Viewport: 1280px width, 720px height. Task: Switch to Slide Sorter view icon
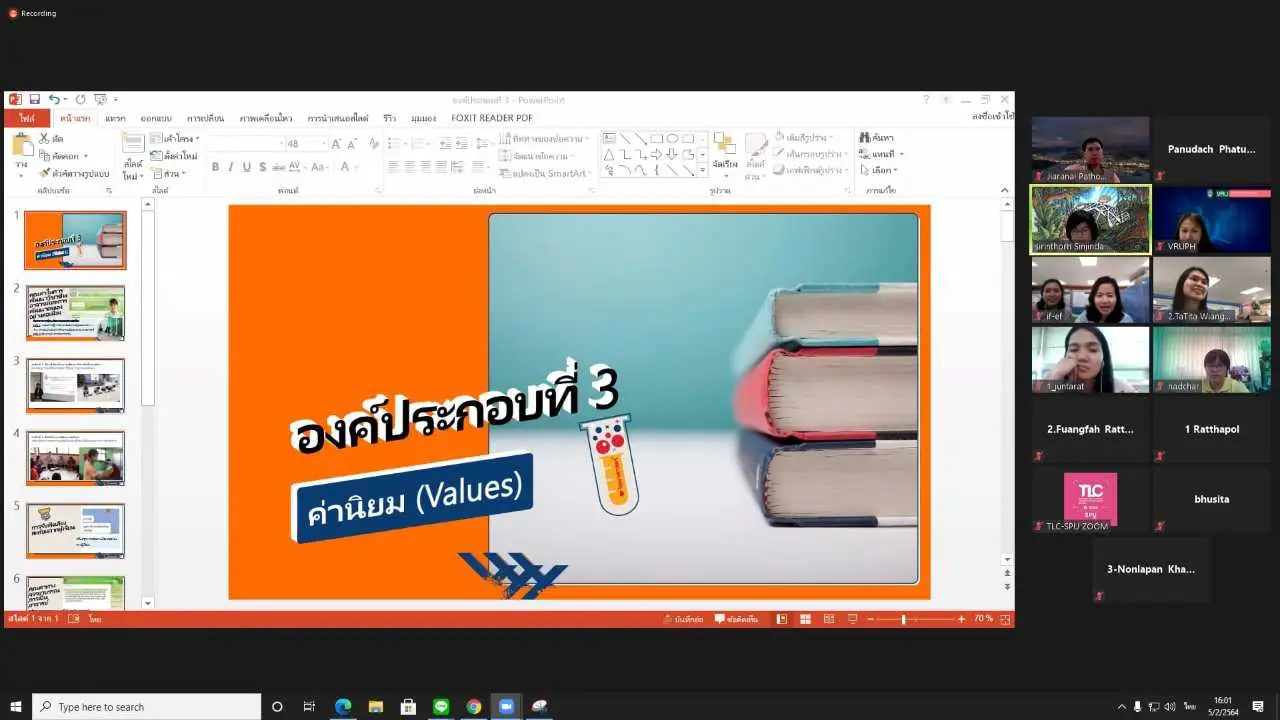[805, 619]
